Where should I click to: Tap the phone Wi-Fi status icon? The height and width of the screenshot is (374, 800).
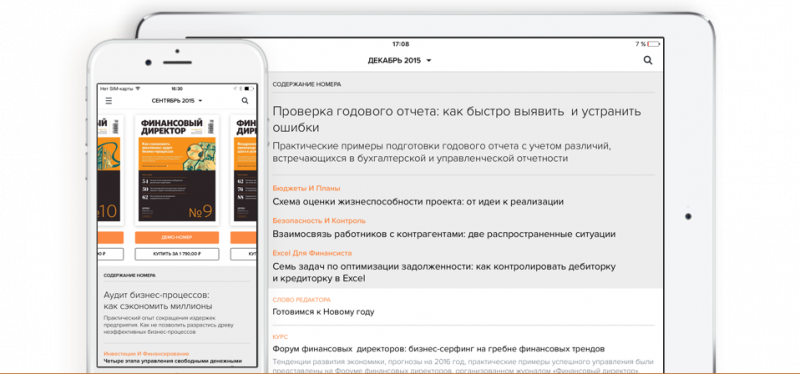click(x=137, y=89)
